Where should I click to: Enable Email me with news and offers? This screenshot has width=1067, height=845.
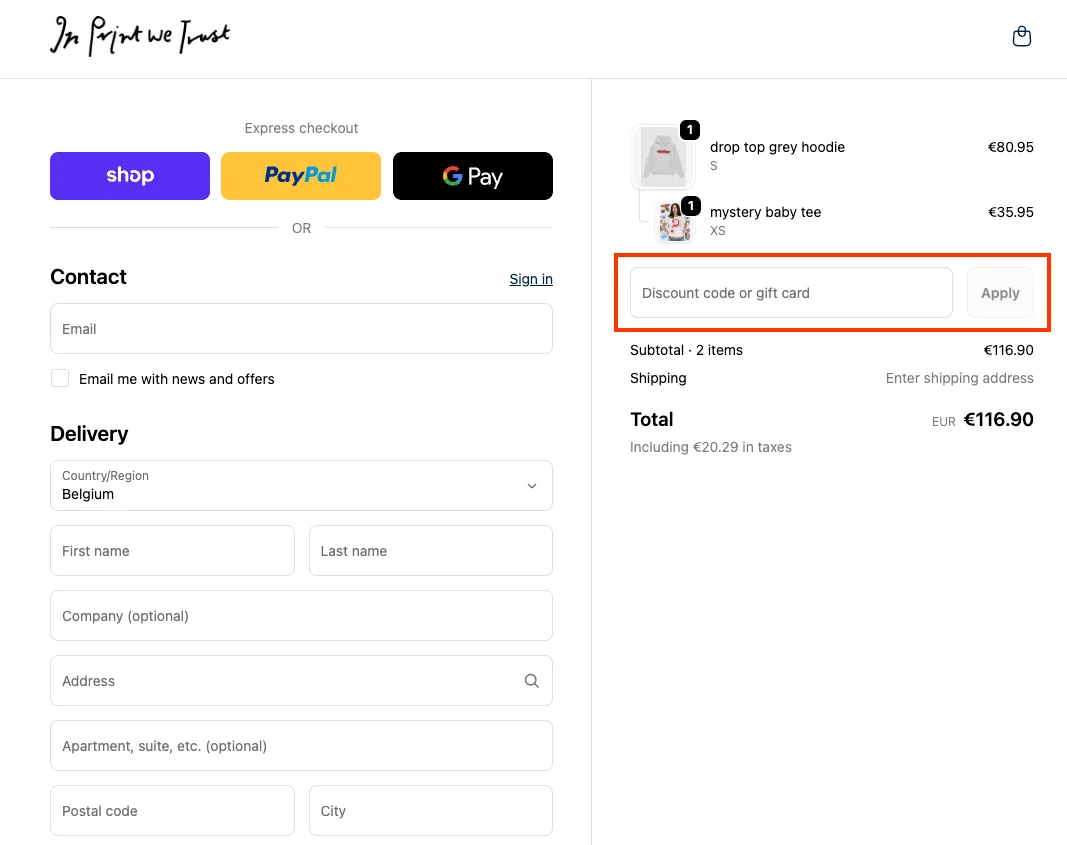(x=61, y=378)
